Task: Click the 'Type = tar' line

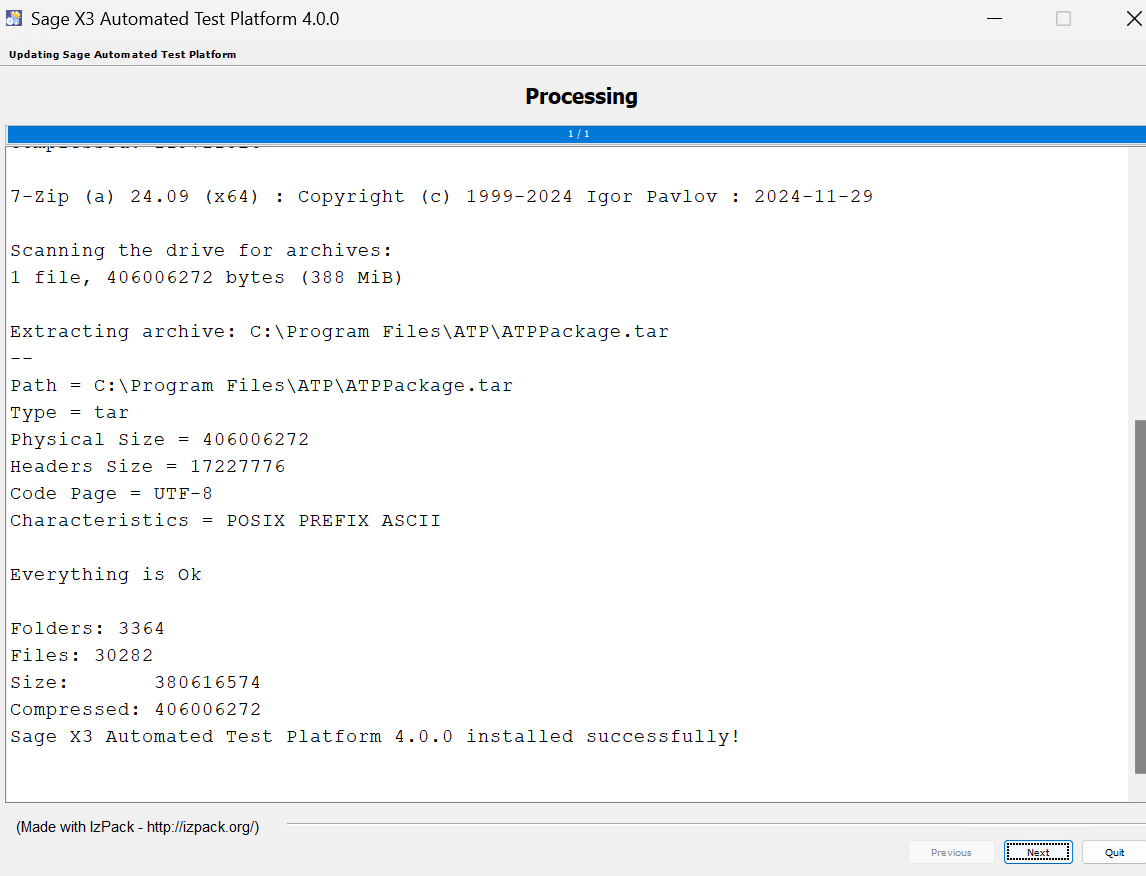Action: click(69, 413)
